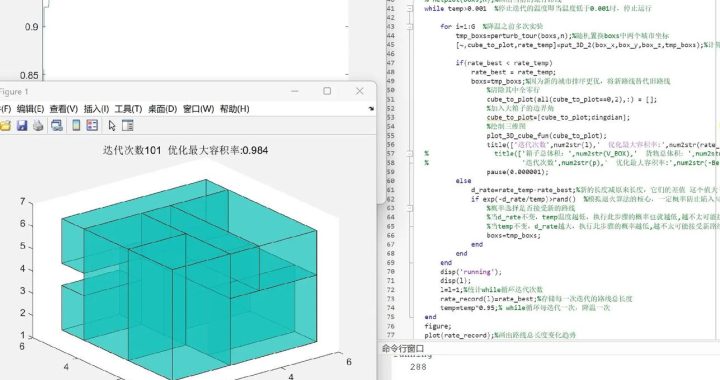Click the z-axis tick label 2
This screenshot has height=380, width=720.
click(22, 313)
